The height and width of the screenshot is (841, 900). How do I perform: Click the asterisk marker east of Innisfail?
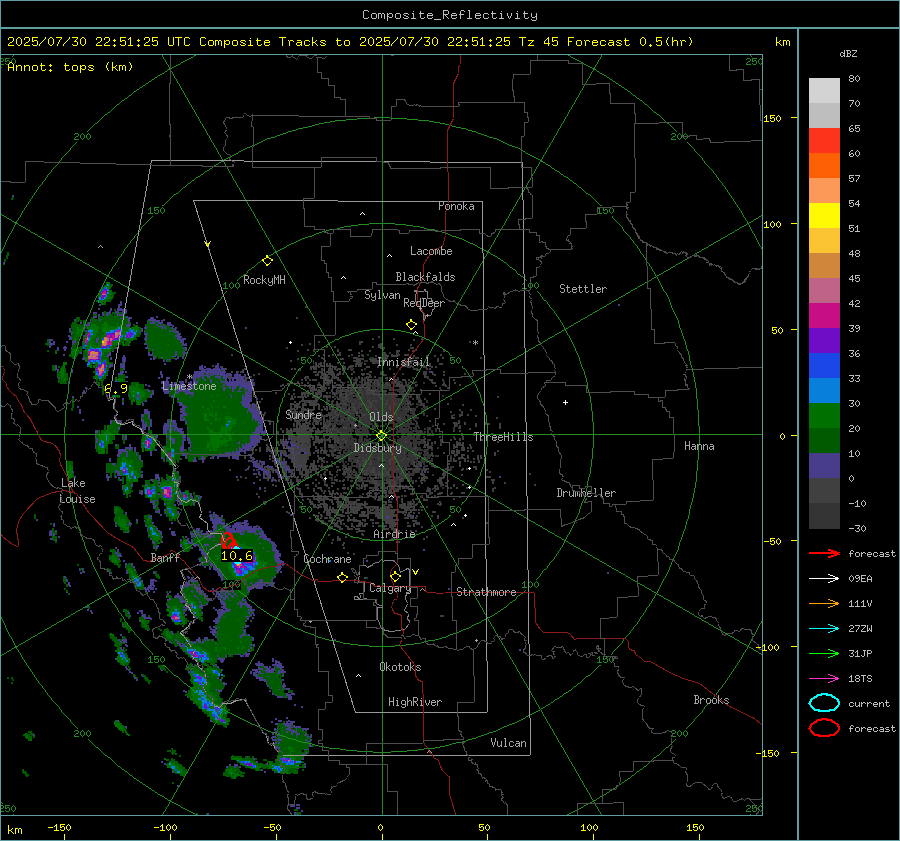click(475, 343)
